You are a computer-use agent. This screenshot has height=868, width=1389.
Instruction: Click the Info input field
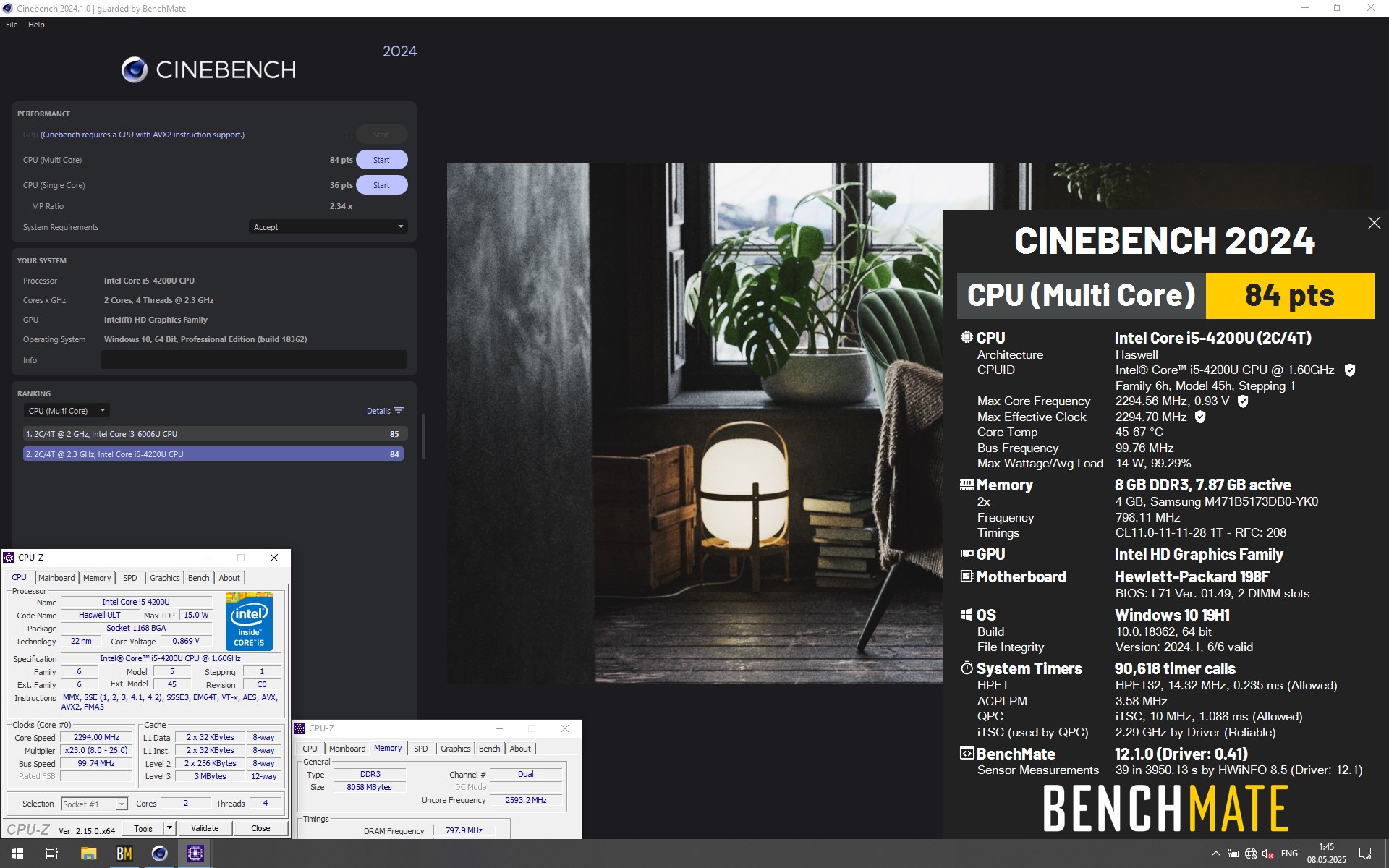(x=253, y=359)
